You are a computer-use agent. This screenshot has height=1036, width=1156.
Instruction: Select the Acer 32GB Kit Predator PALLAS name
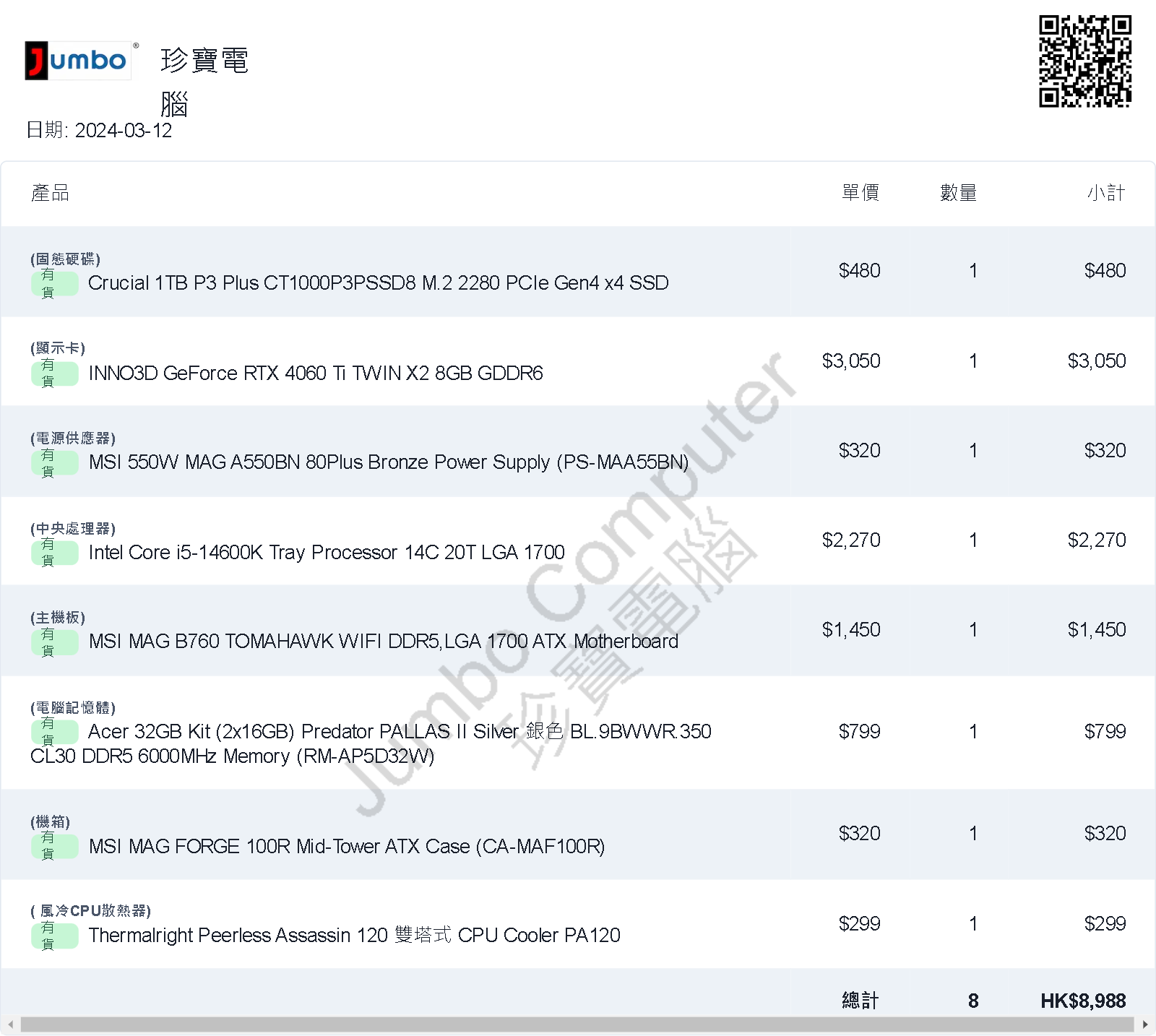click(371, 743)
